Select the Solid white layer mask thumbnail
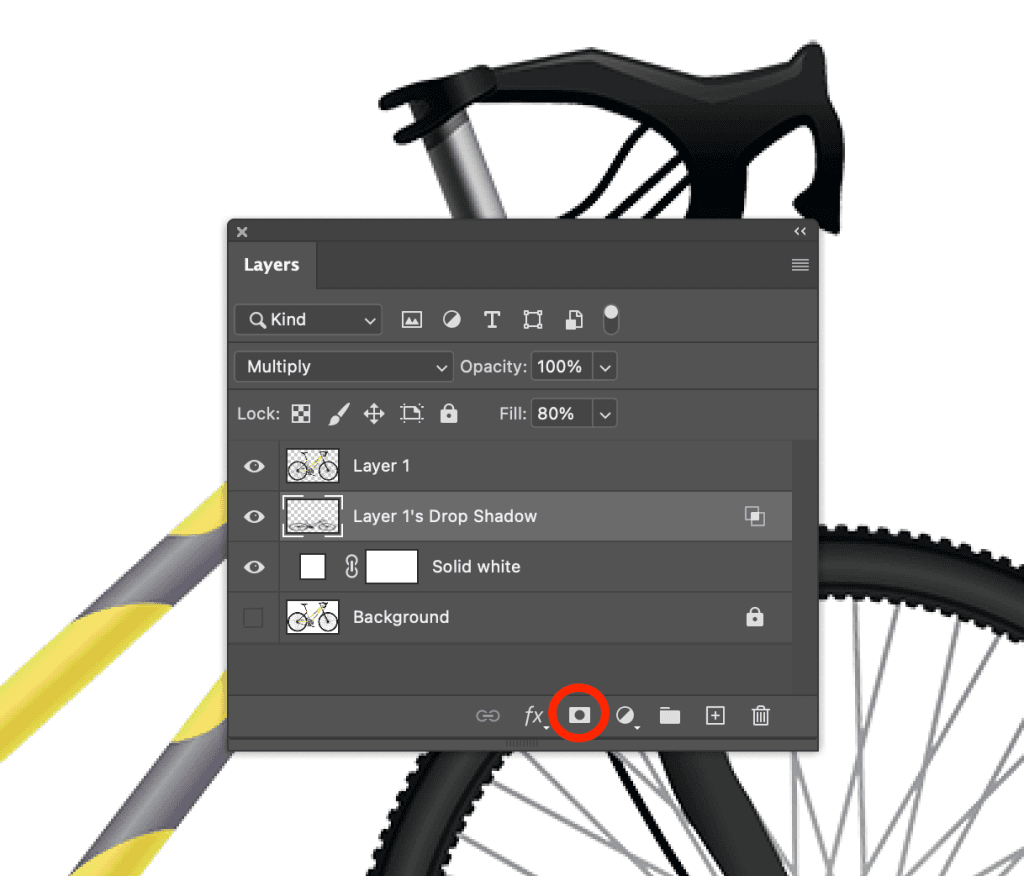1024x876 pixels. (x=392, y=566)
